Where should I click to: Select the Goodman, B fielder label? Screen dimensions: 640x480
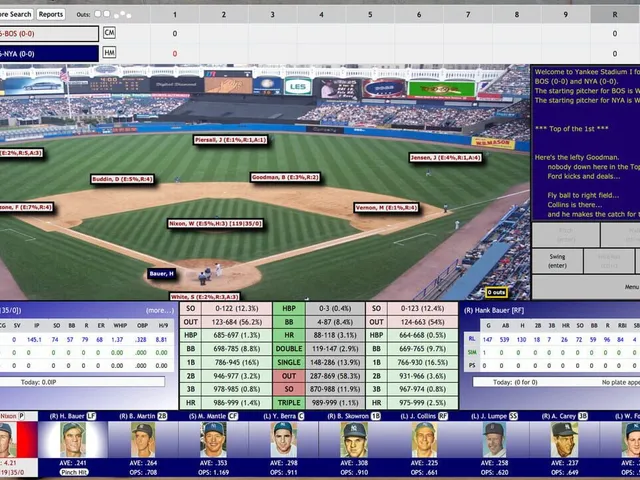pos(285,177)
